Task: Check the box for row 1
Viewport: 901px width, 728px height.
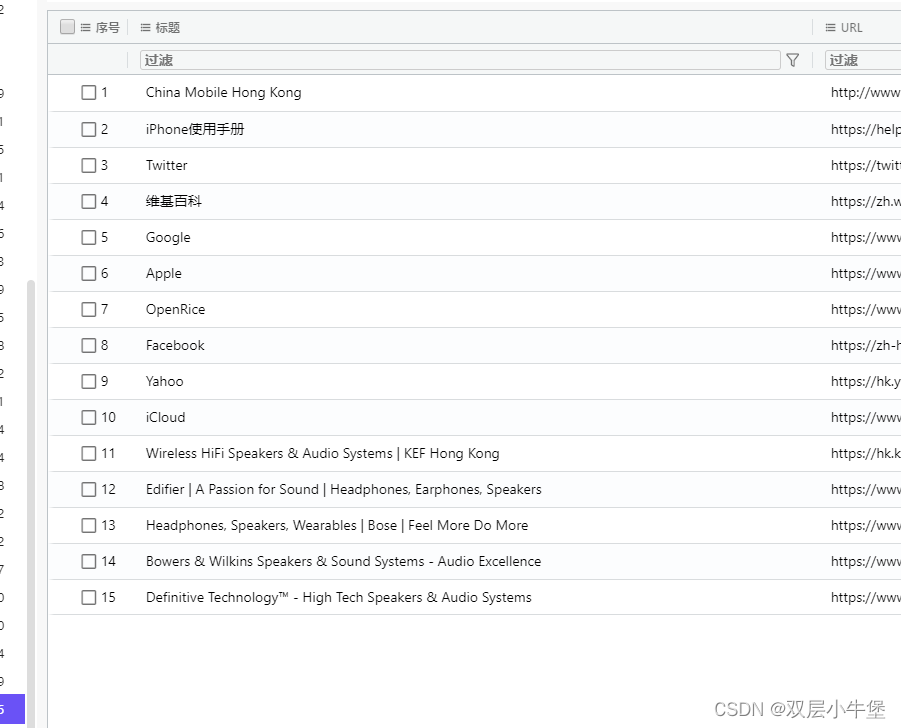Action: (x=88, y=93)
